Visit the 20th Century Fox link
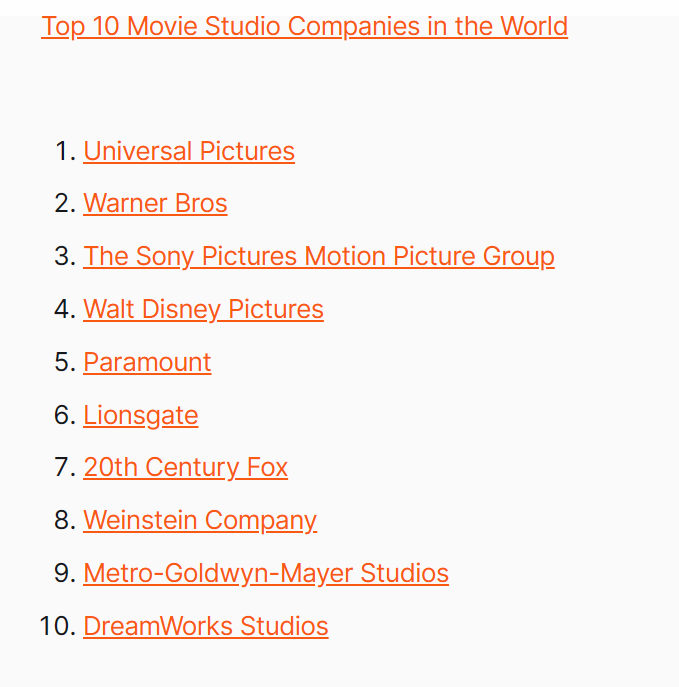 coord(185,468)
